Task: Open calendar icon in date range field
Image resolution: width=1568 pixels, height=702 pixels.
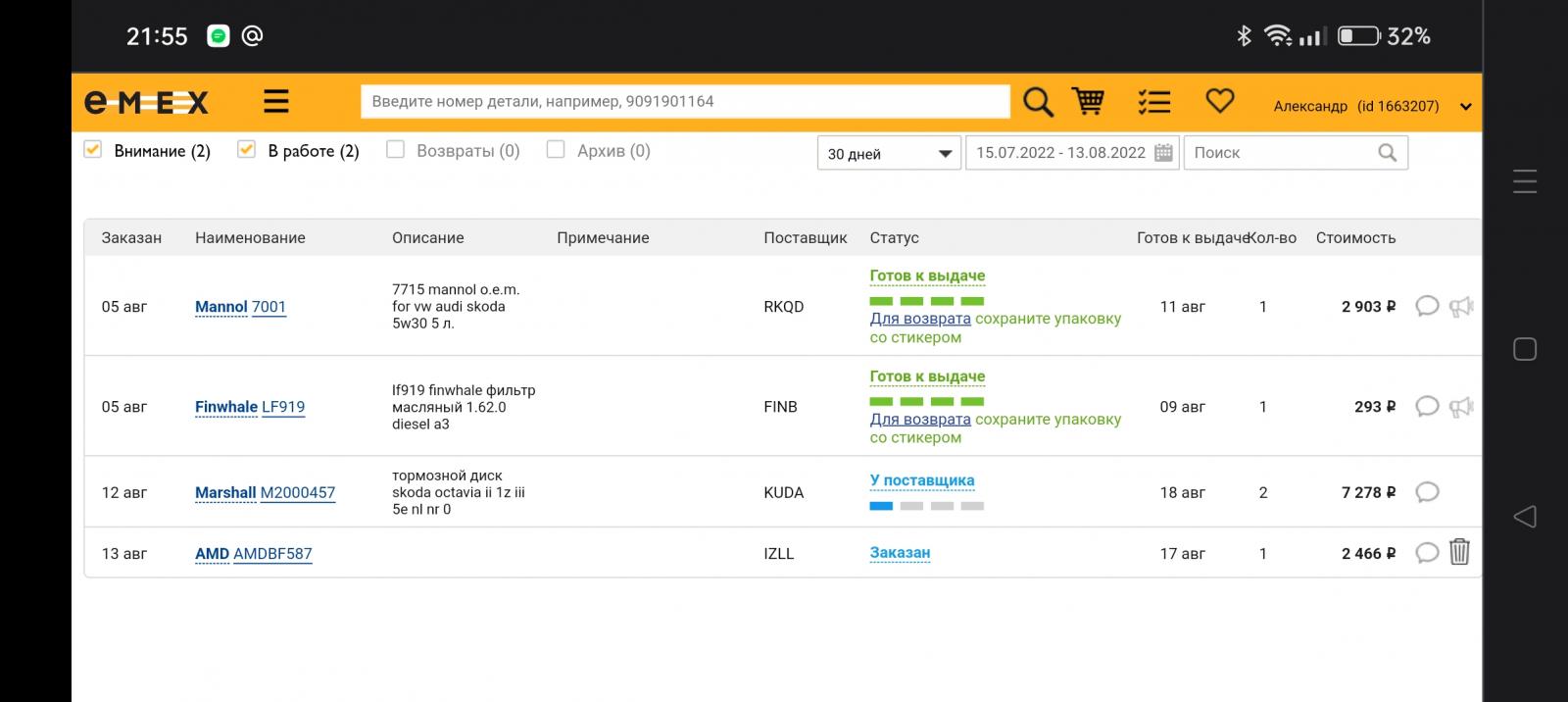Action: (1163, 153)
